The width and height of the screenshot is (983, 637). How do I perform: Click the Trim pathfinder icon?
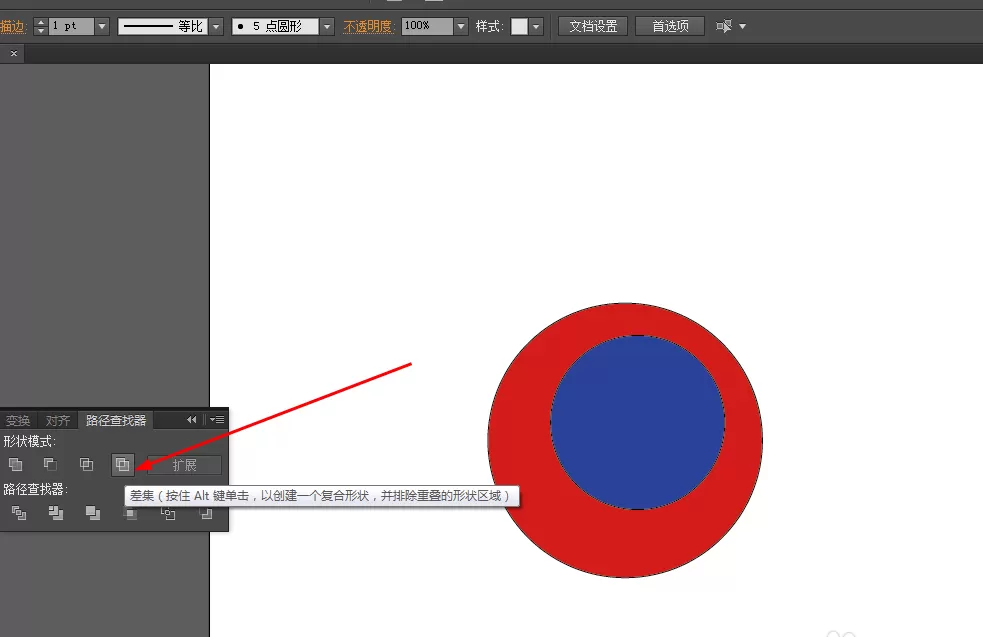pos(56,513)
